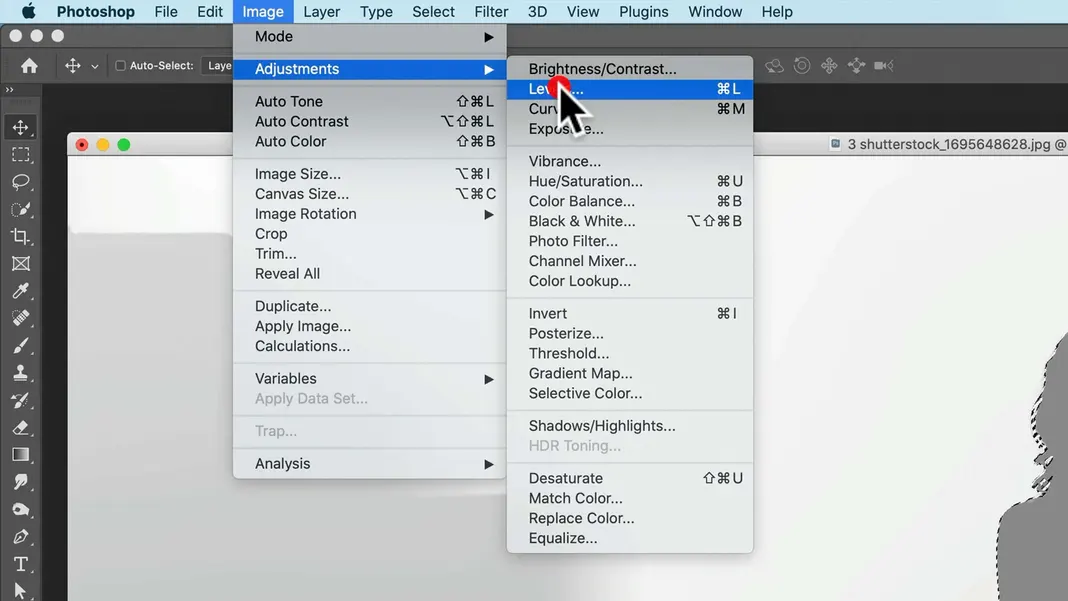1068x601 pixels.
Task: Click the 3D slide icon
Action: click(856, 65)
